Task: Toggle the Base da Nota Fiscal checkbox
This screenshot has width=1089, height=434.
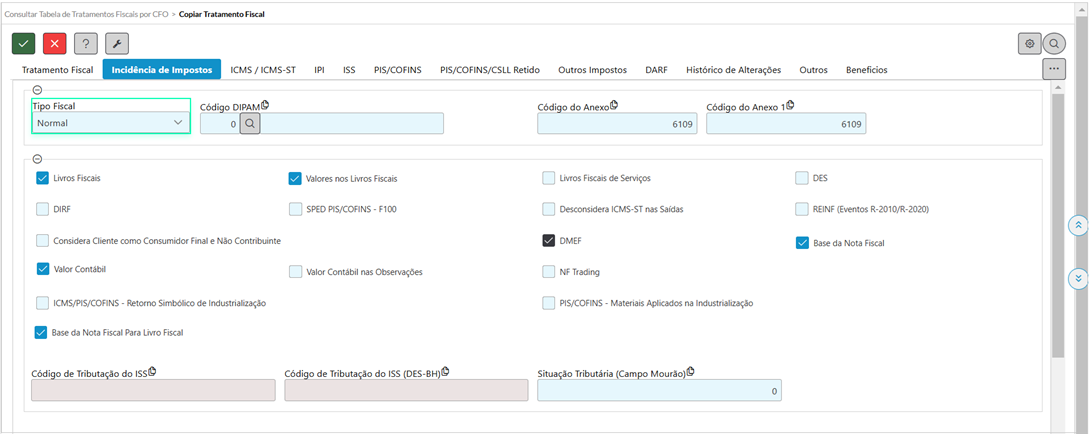Action: point(802,242)
